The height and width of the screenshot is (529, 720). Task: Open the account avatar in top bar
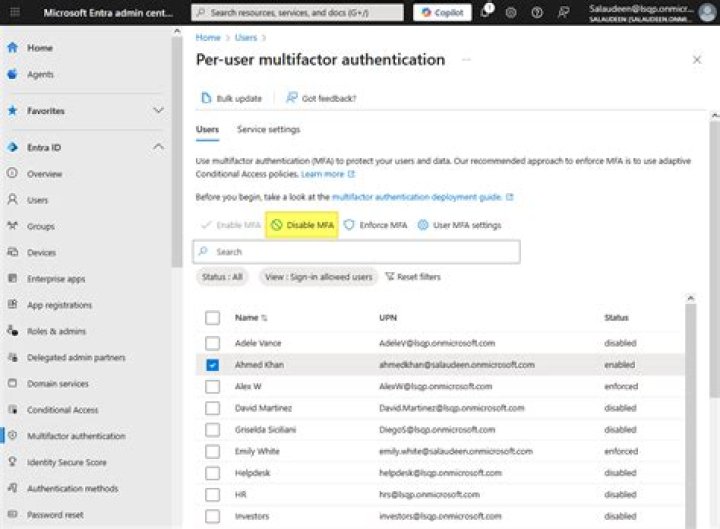click(x=707, y=12)
